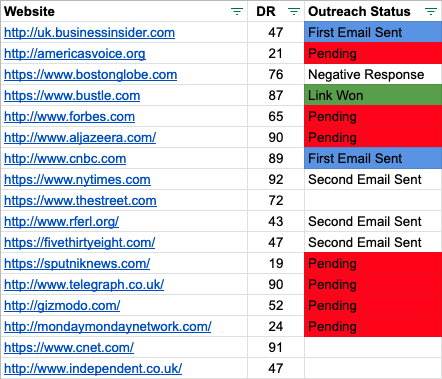Open the americasvoice.org link
The height and width of the screenshot is (379, 442).
(75, 54)
